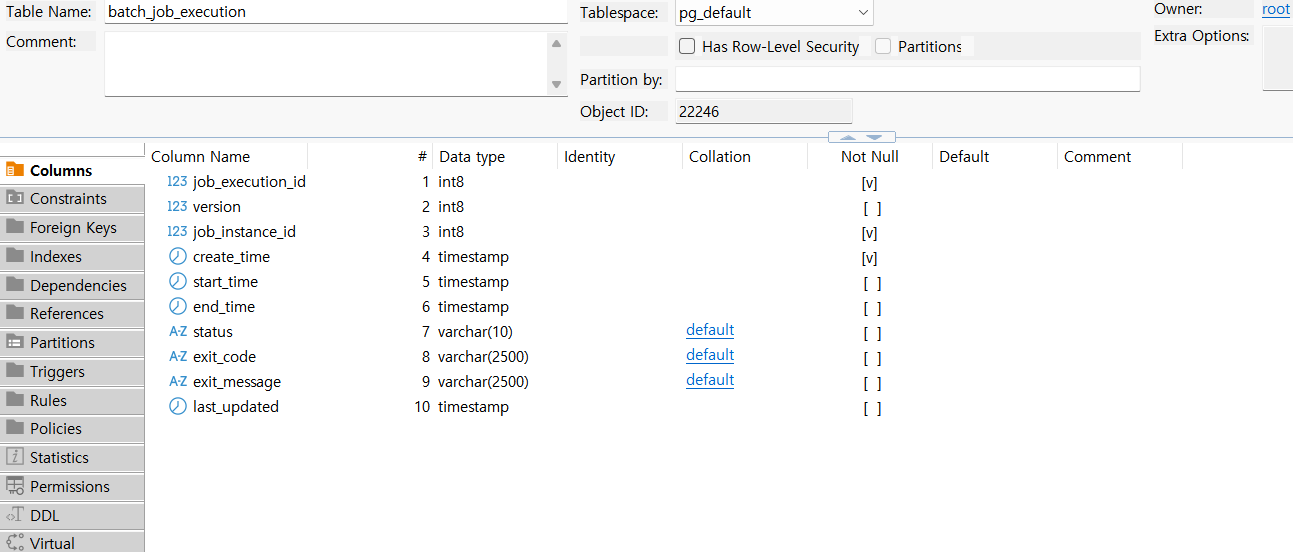
Task: Click the Constraints tab icon
Action: pos(15,198)
